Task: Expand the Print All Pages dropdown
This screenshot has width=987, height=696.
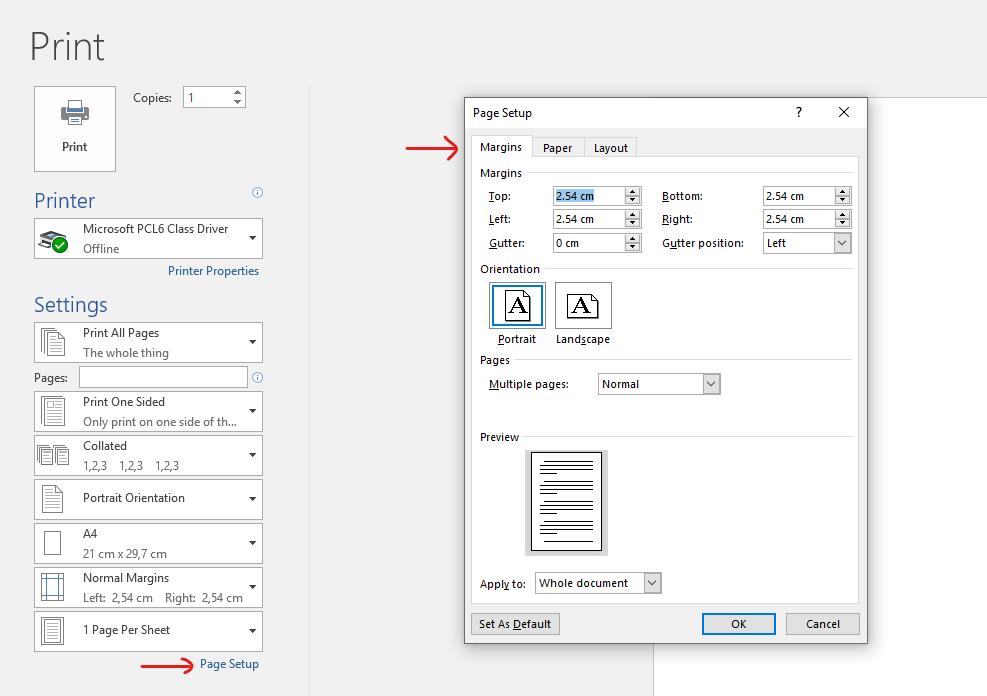Action: click(252, 342)
